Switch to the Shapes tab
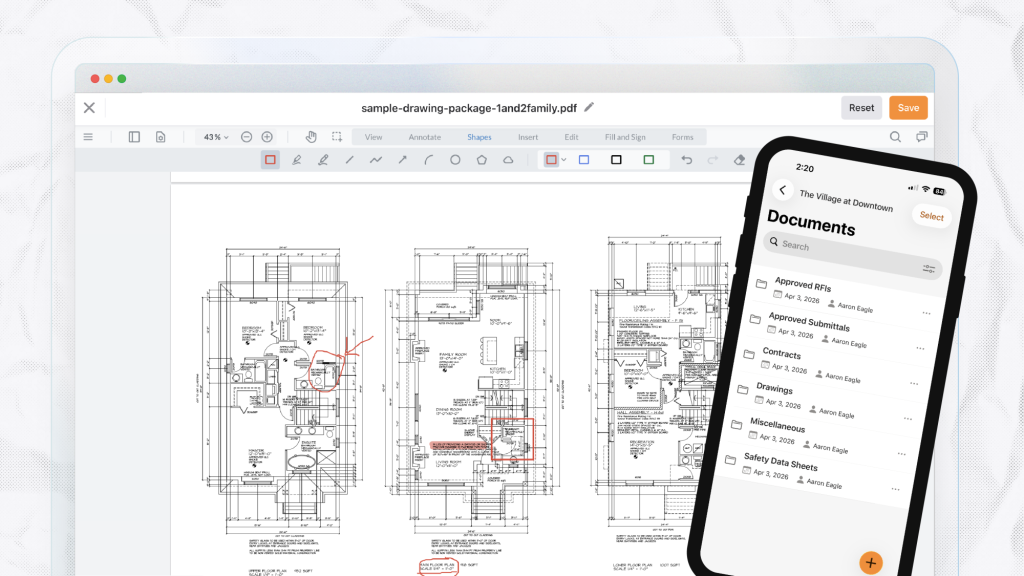1024x576 pixels. [x=479, y=137]
